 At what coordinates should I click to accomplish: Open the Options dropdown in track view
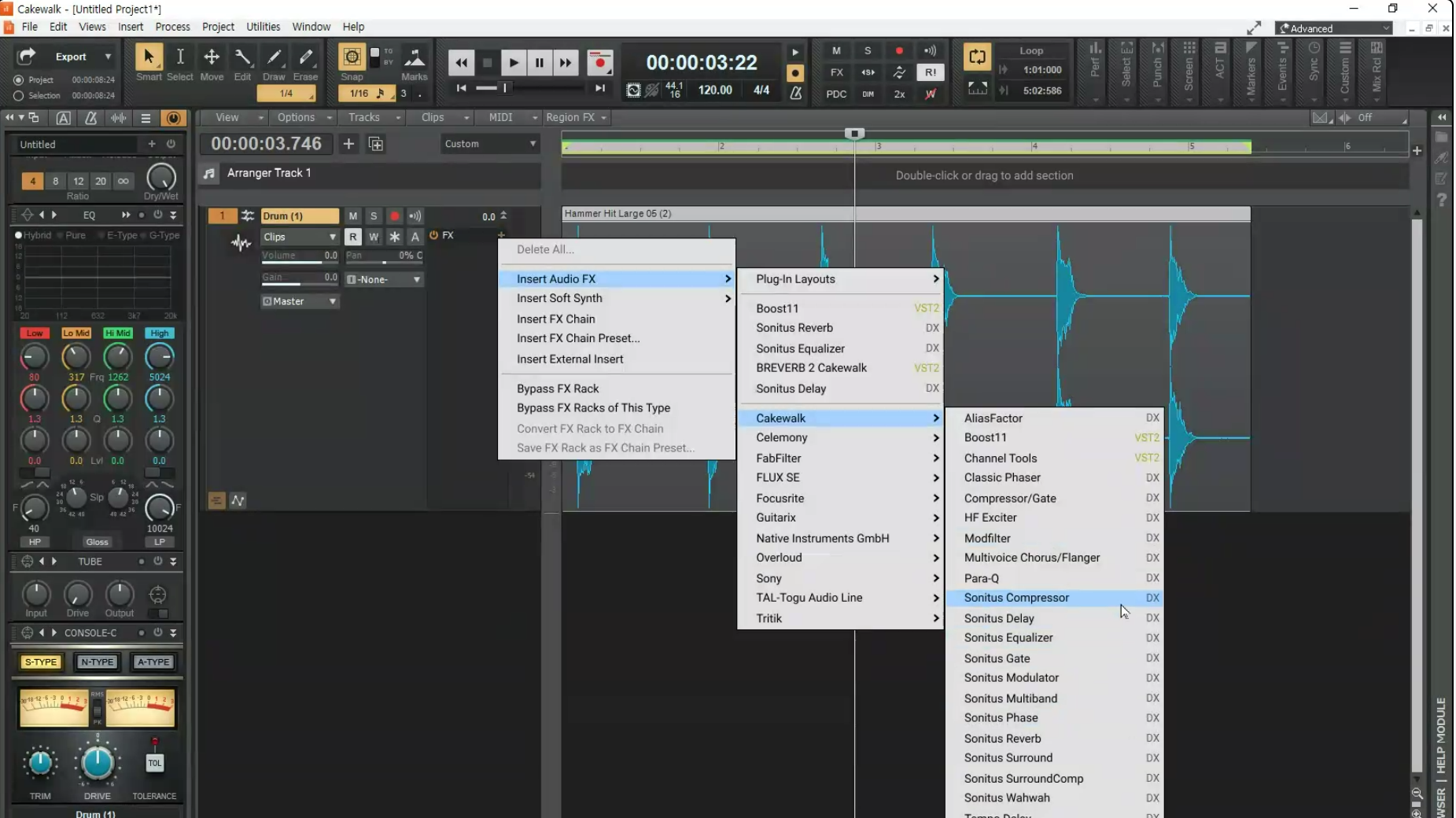304,117
